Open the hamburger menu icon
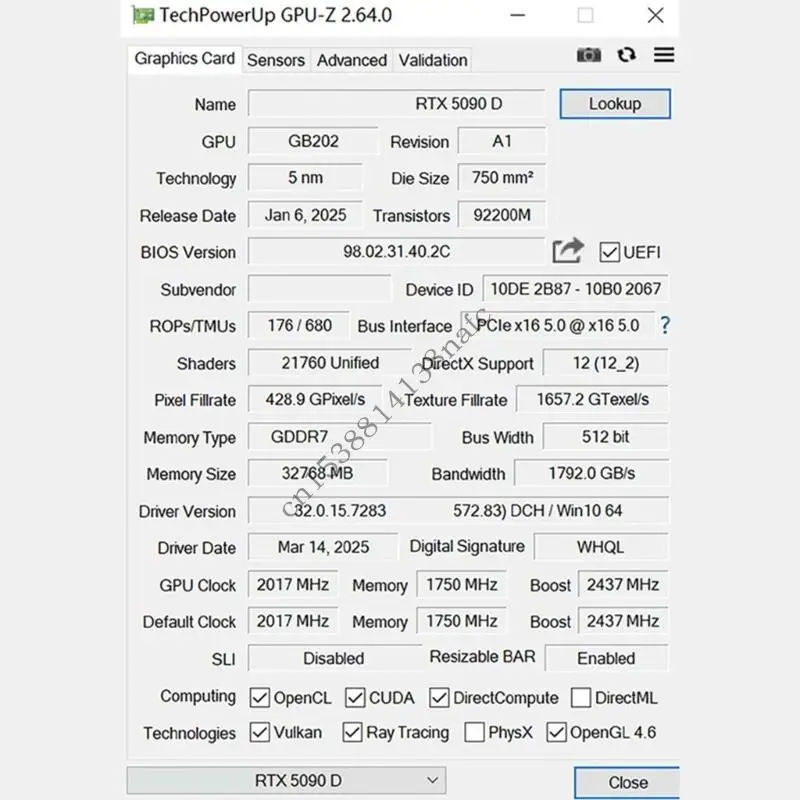 [x=664, y=55]
